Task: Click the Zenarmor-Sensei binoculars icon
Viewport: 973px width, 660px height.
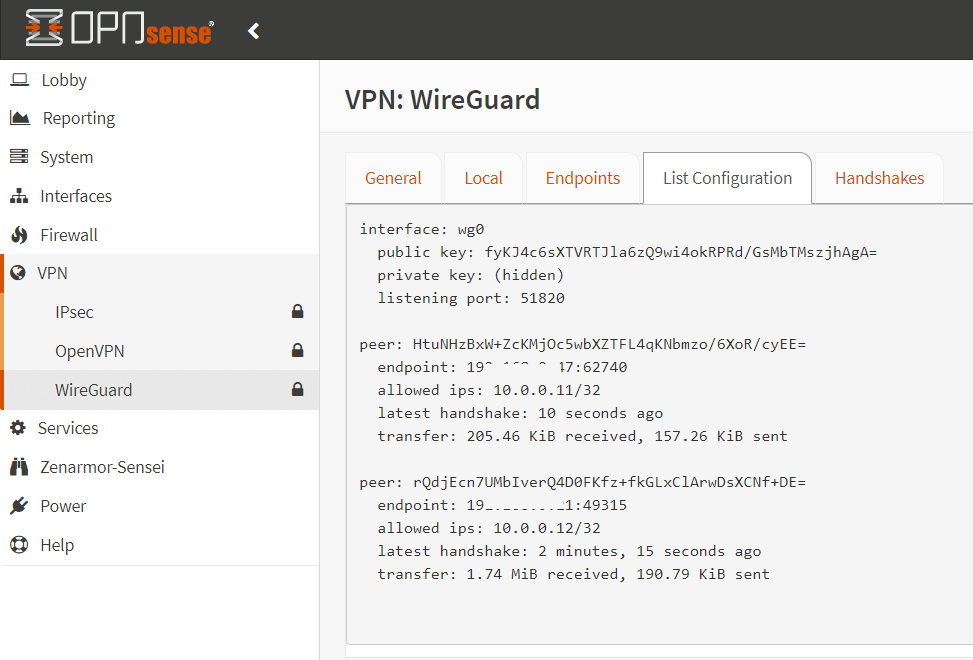Action: (x=19, y=467)
